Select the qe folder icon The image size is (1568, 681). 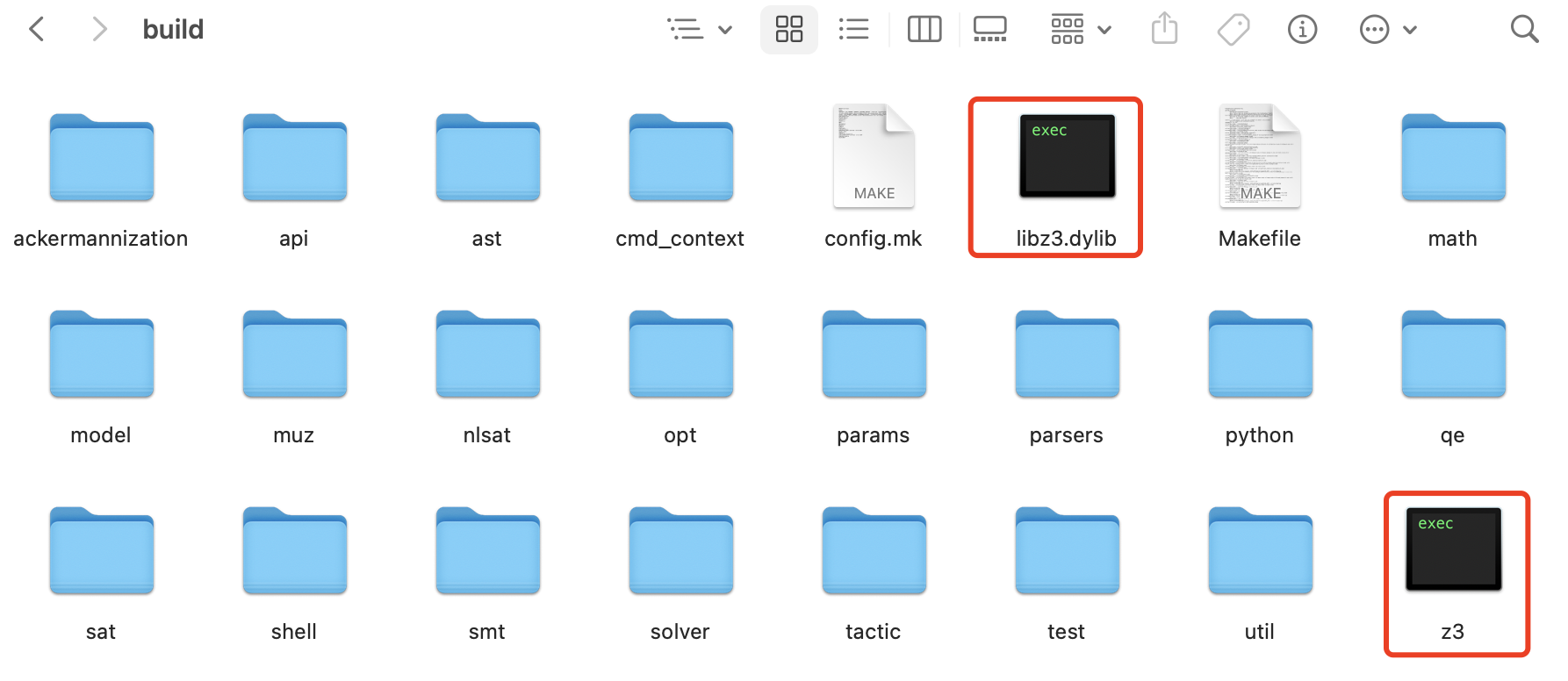tap(1453, 355)
